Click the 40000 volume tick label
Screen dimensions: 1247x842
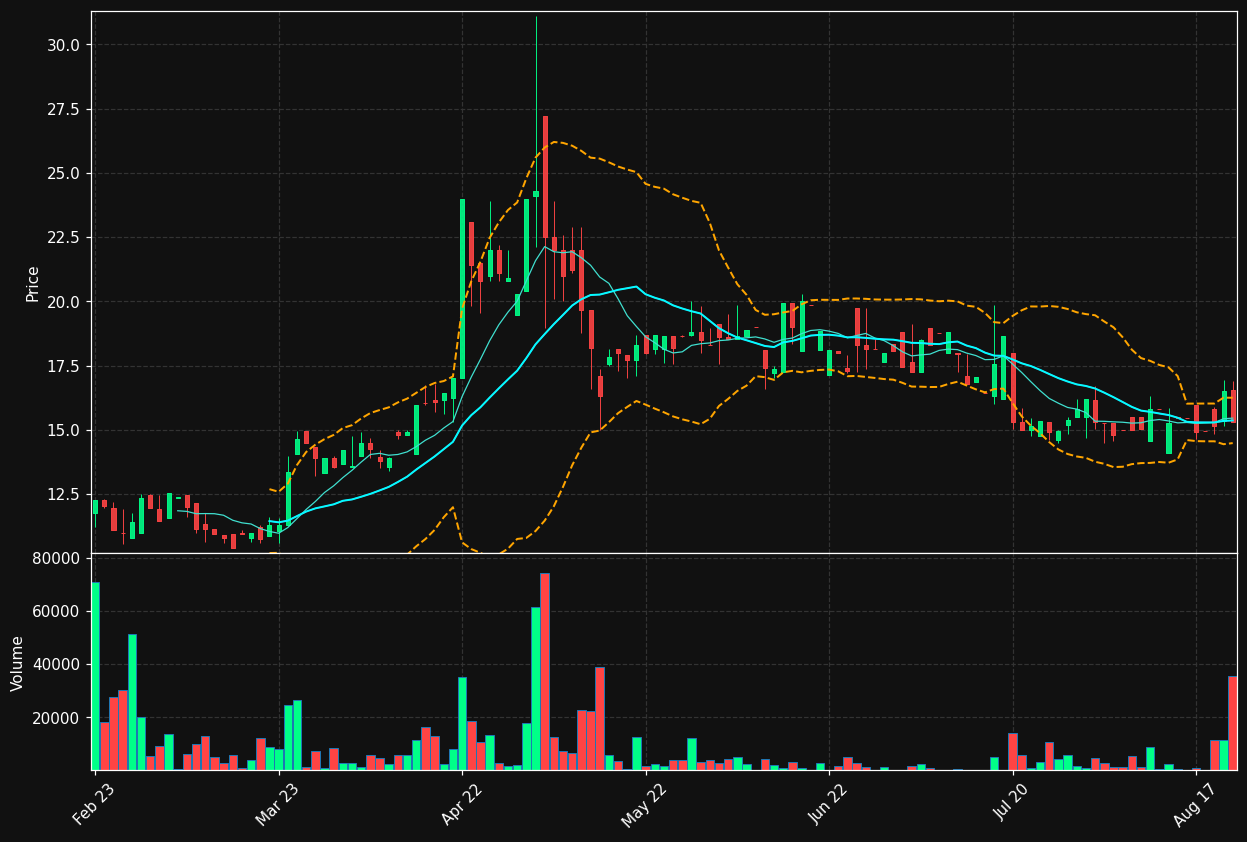pyautogui.click(x=56, y=665)
